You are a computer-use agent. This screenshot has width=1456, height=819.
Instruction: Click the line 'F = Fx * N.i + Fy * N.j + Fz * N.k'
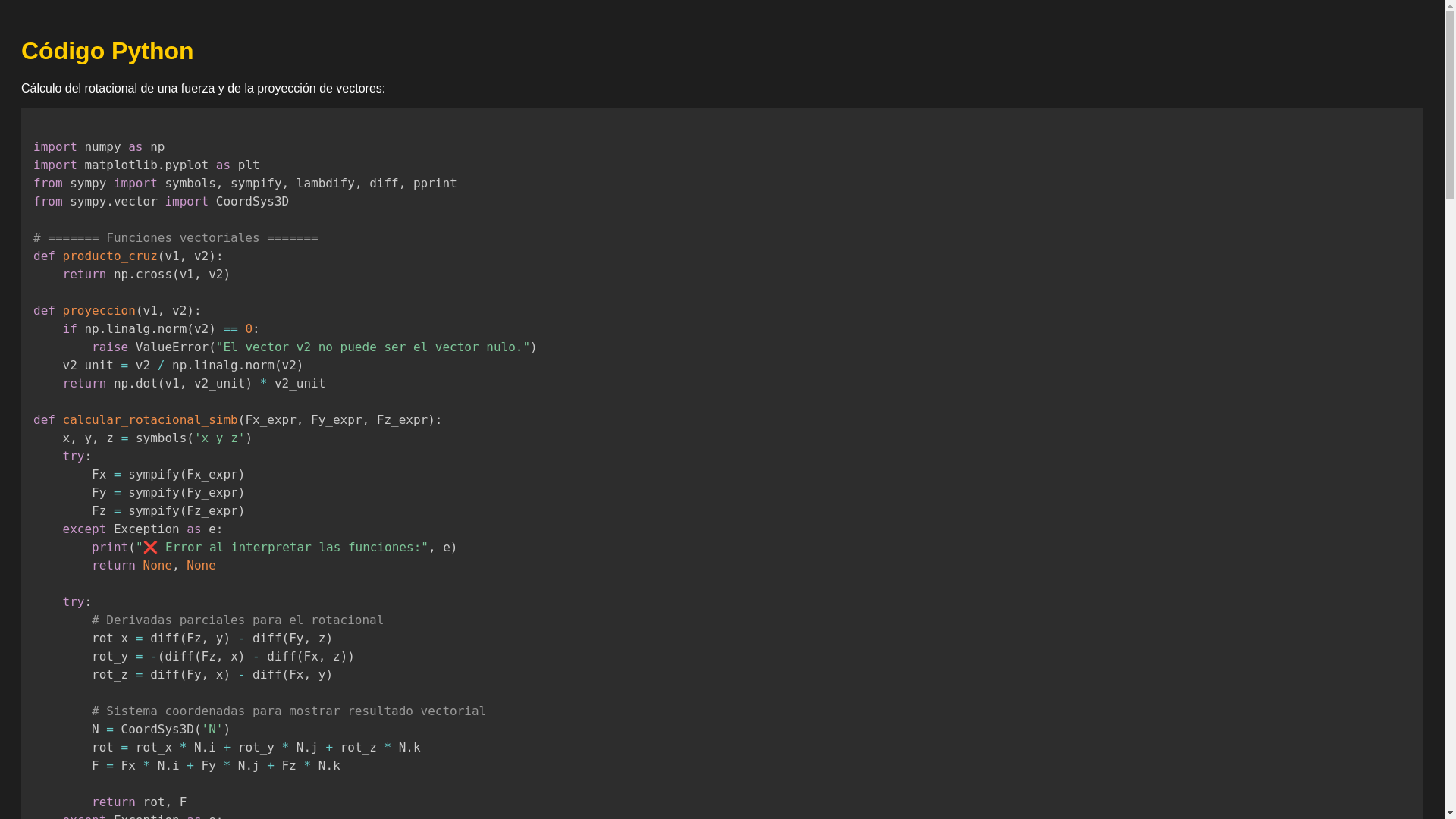(216, 765)
